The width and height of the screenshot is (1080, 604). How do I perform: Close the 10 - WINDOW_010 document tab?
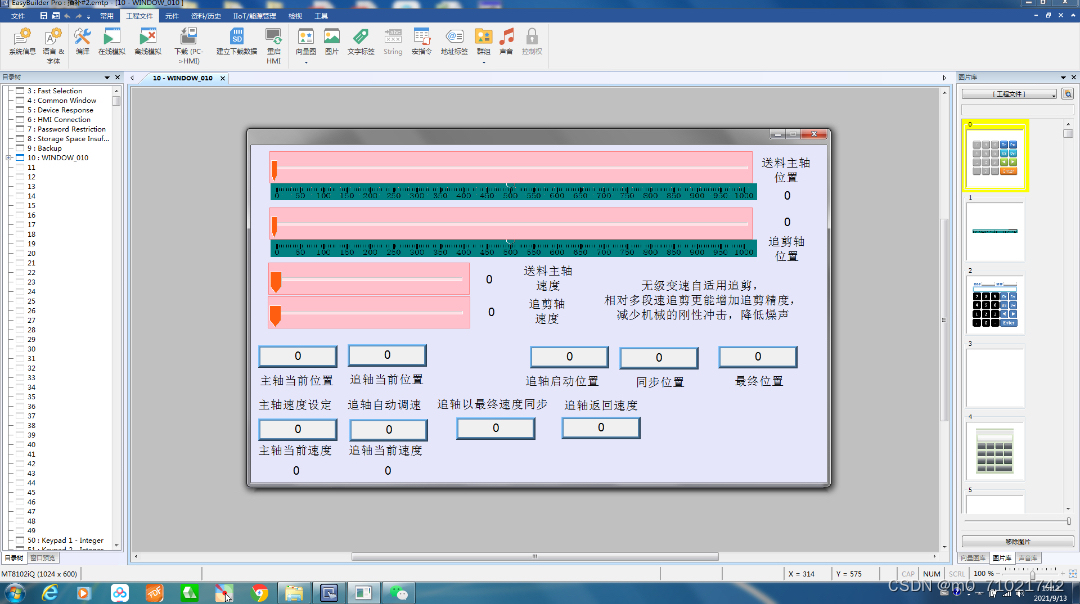point(222,78)
